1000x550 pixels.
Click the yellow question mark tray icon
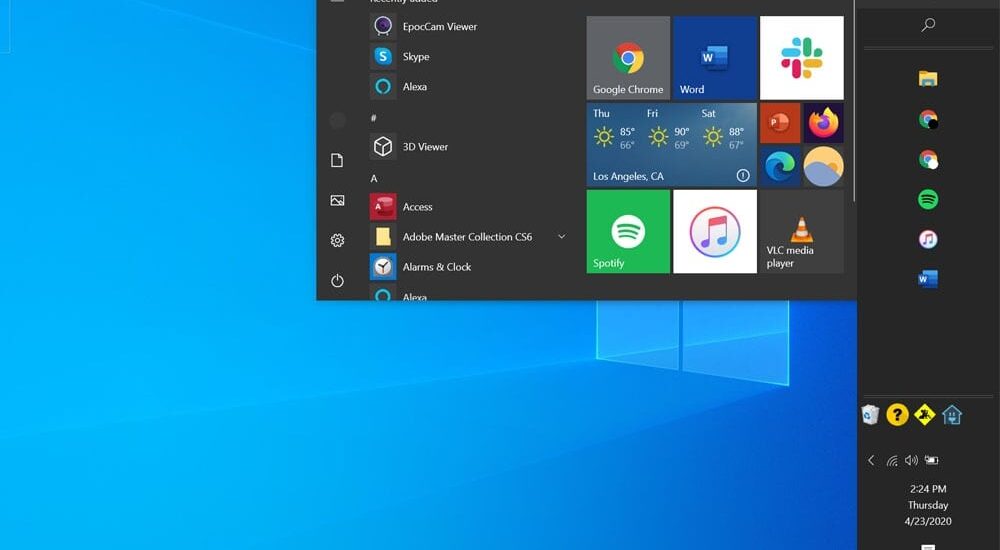click(897, 415)
